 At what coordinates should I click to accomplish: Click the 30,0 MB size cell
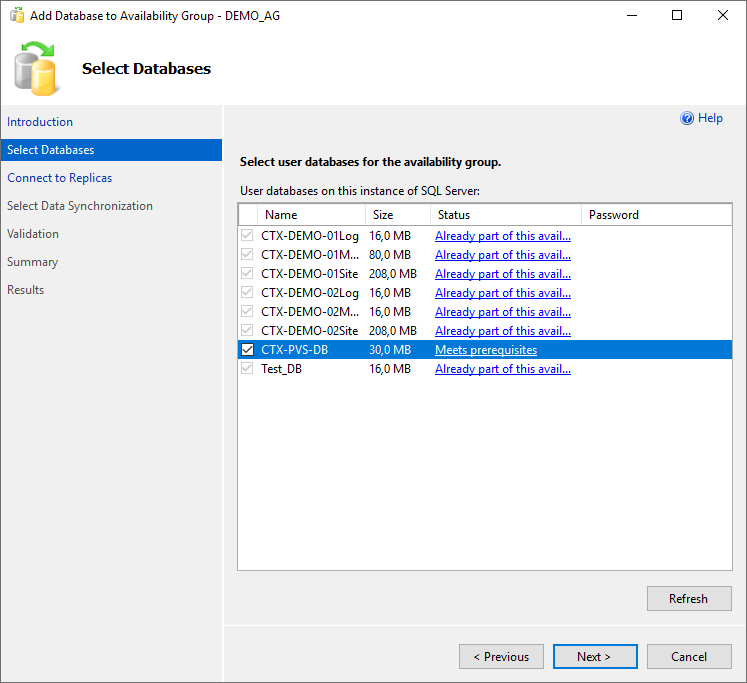tap(390, 350)
